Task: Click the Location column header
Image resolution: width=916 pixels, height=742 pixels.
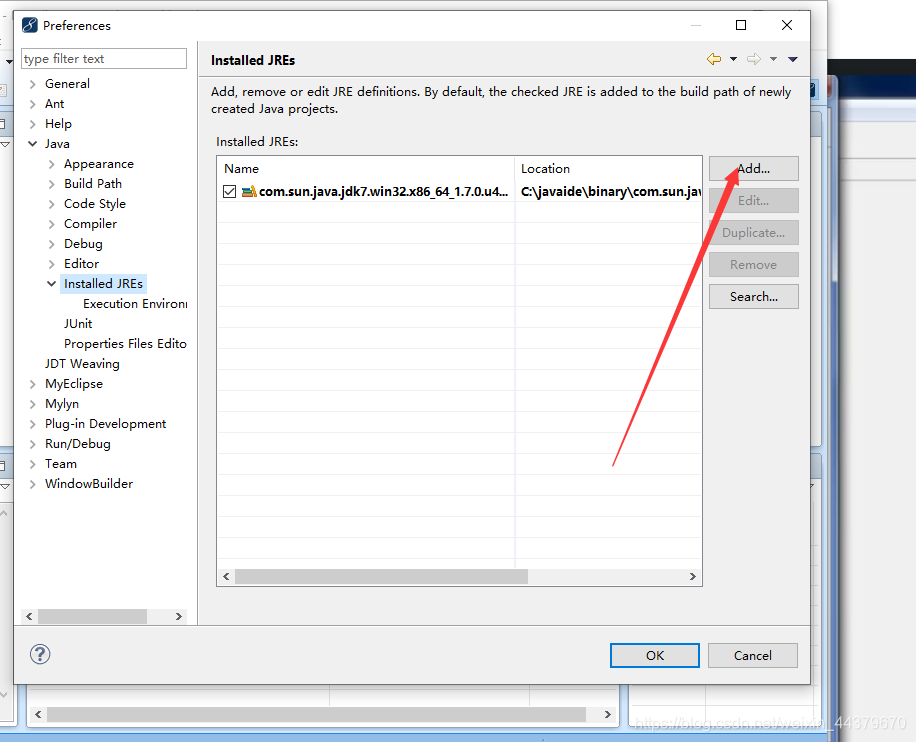Action: pyautogui.click(x=608, y=168)
